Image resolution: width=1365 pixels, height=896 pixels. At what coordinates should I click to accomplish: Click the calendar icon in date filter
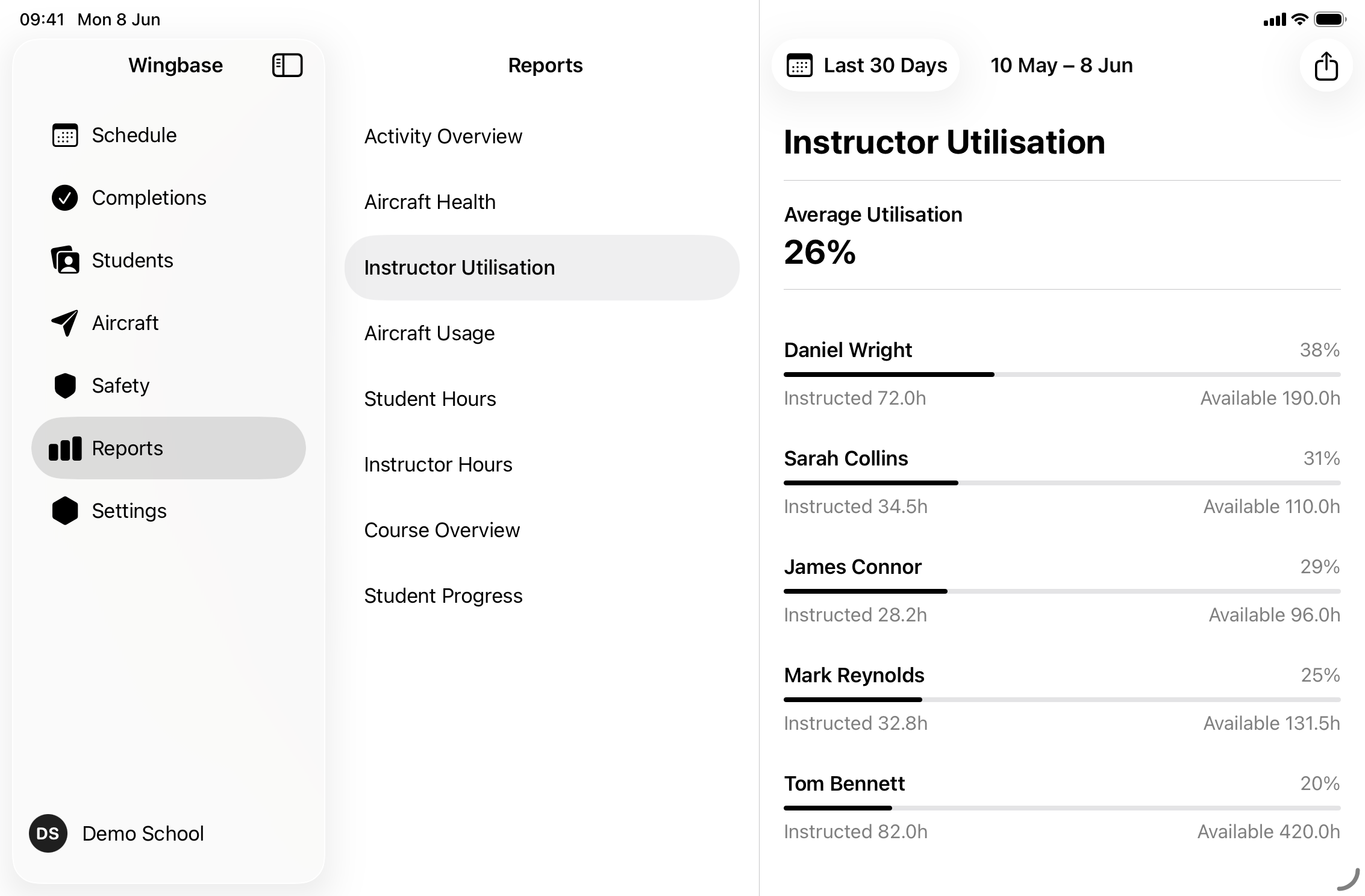799,65
